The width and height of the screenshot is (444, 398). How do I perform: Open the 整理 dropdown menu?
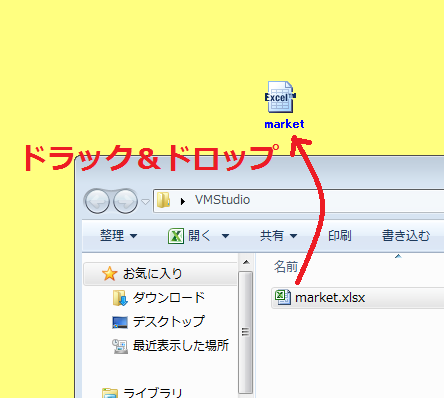(118, 236)
